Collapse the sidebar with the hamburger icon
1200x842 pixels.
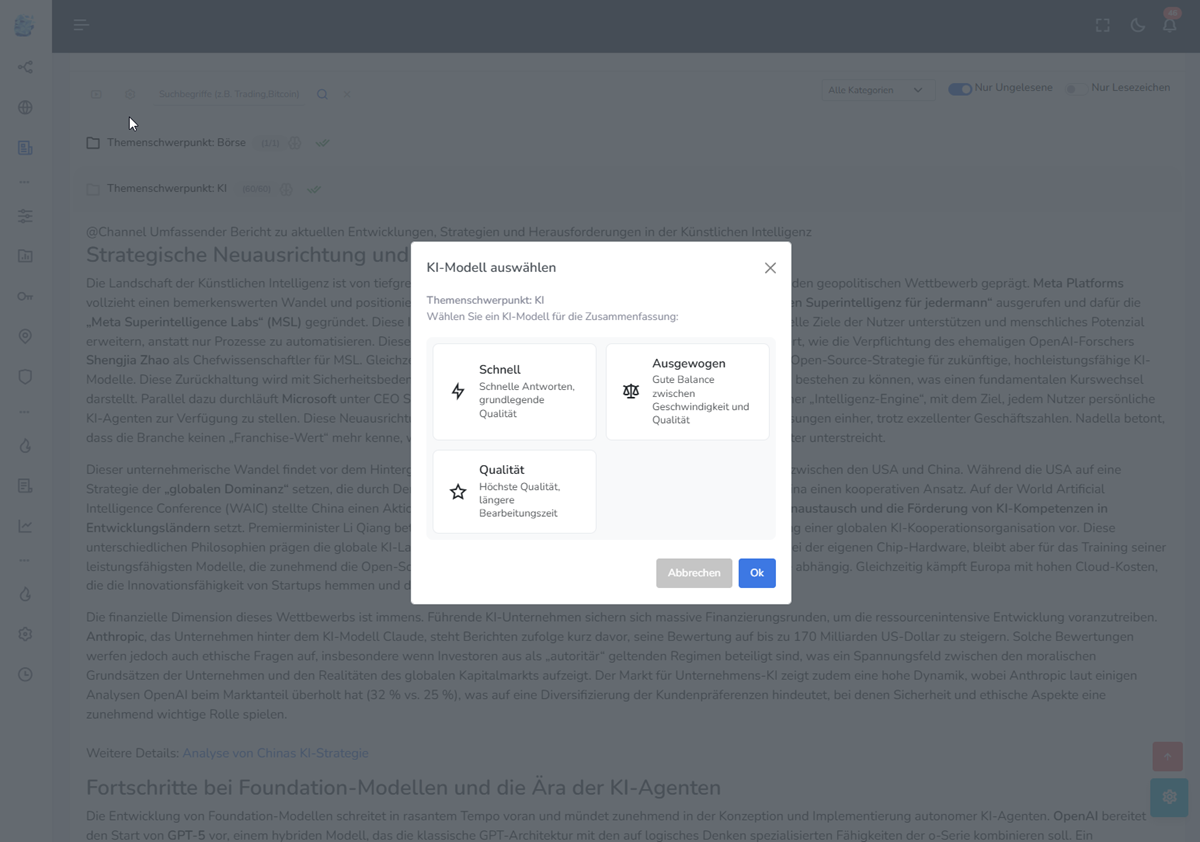click(x=82, y=25)
